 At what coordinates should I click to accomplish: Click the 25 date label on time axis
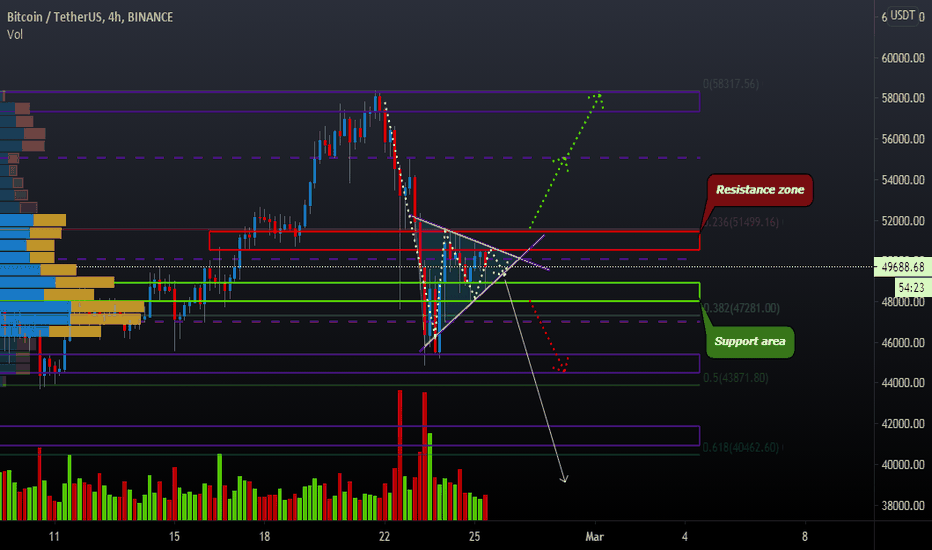click(x=474, y=537)
